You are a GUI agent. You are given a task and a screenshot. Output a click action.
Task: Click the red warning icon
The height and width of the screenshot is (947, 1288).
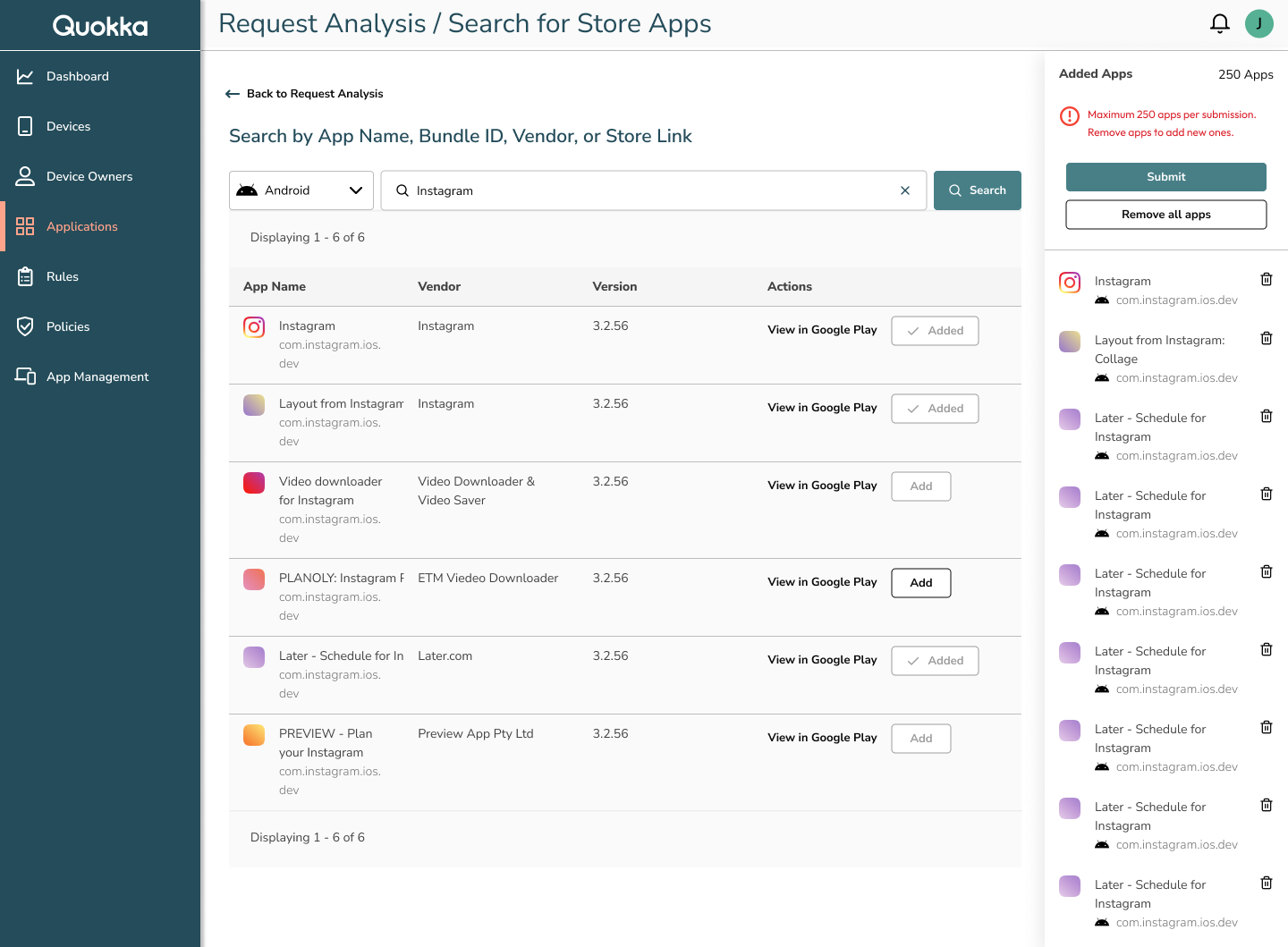click(1070, 116)
